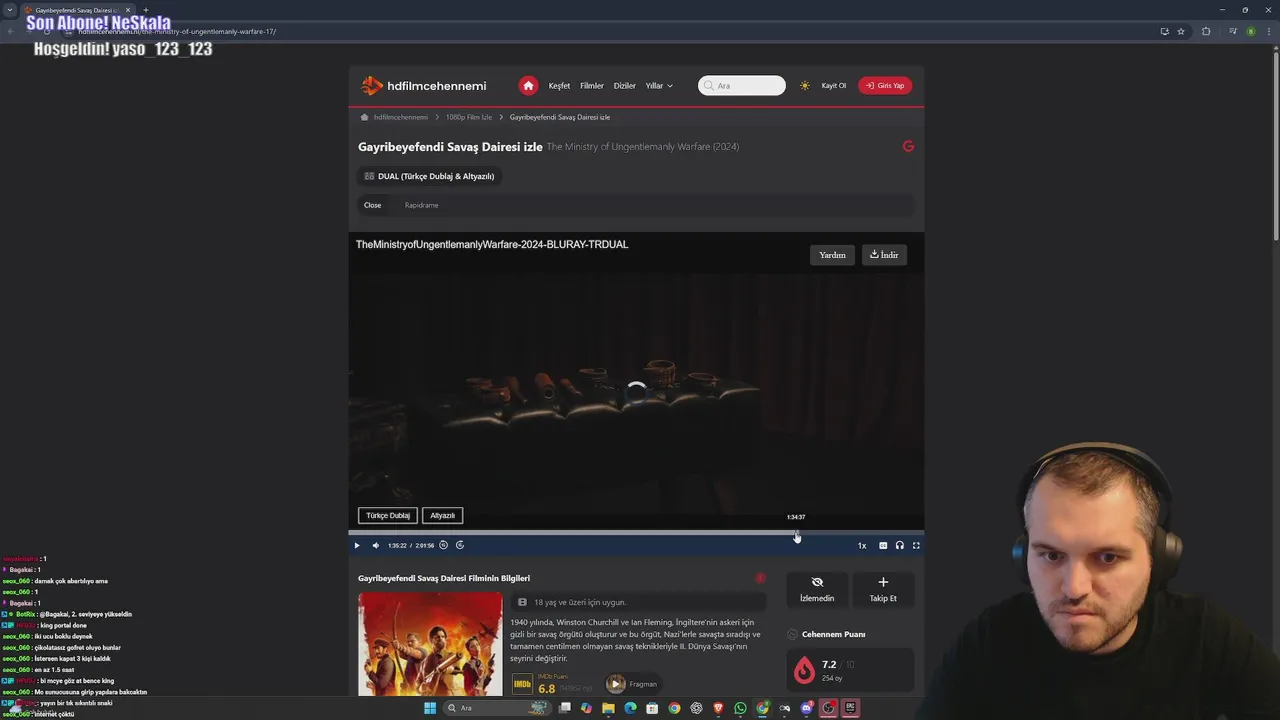This screenshot has width=1280, height=720.
Task: Open Microsoft Store from taskbar
Action: point(652,708)
